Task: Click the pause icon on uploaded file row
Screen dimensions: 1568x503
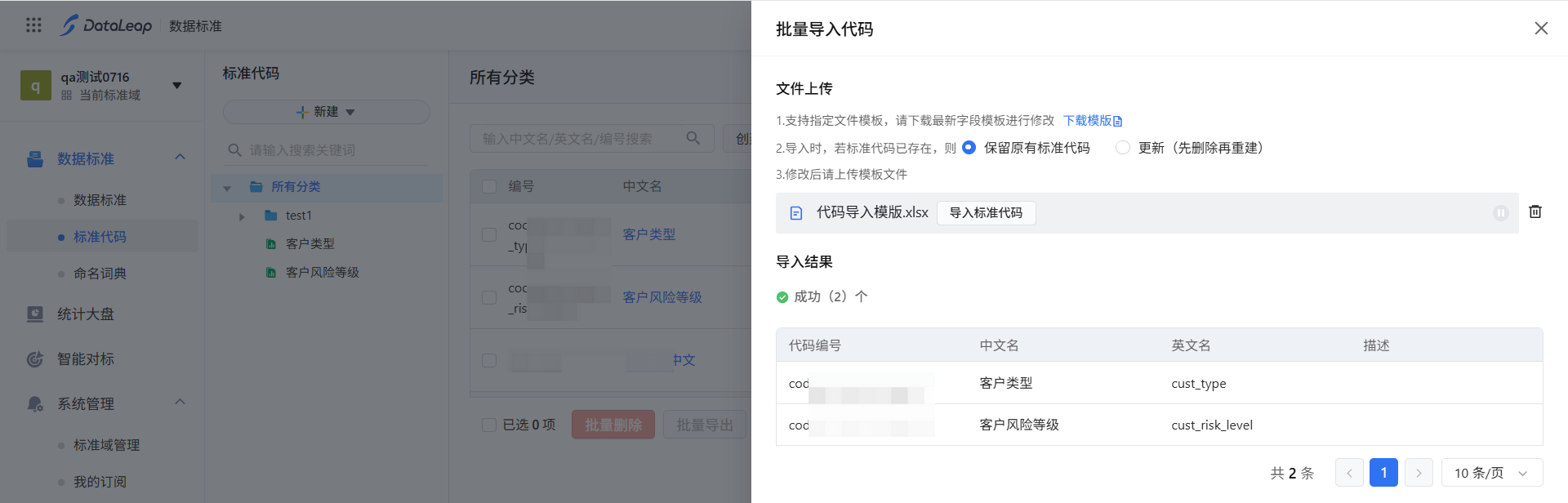Action: pyautogui.click(x=1500, y=213)
